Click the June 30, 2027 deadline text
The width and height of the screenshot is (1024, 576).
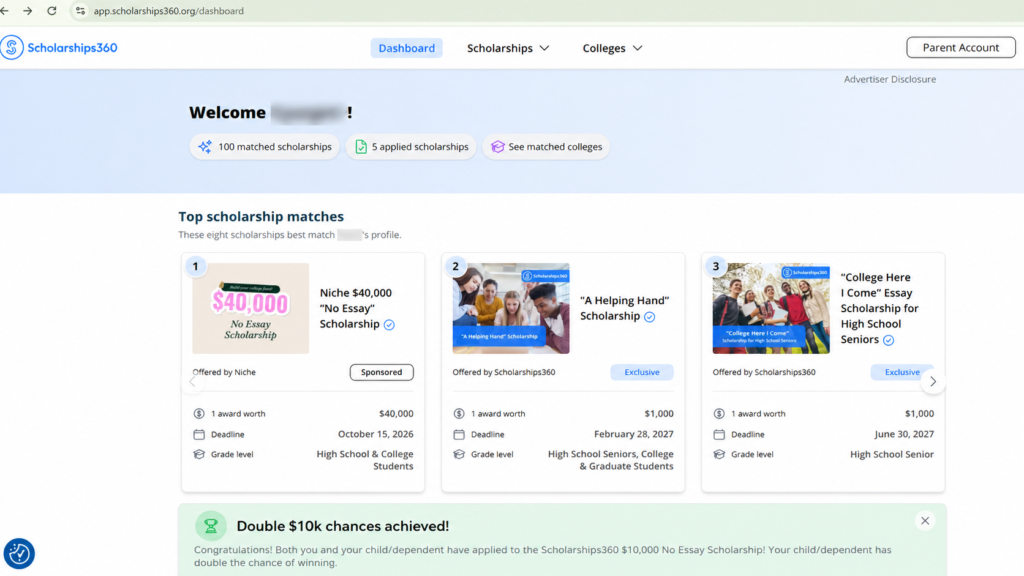pos(904,434)
